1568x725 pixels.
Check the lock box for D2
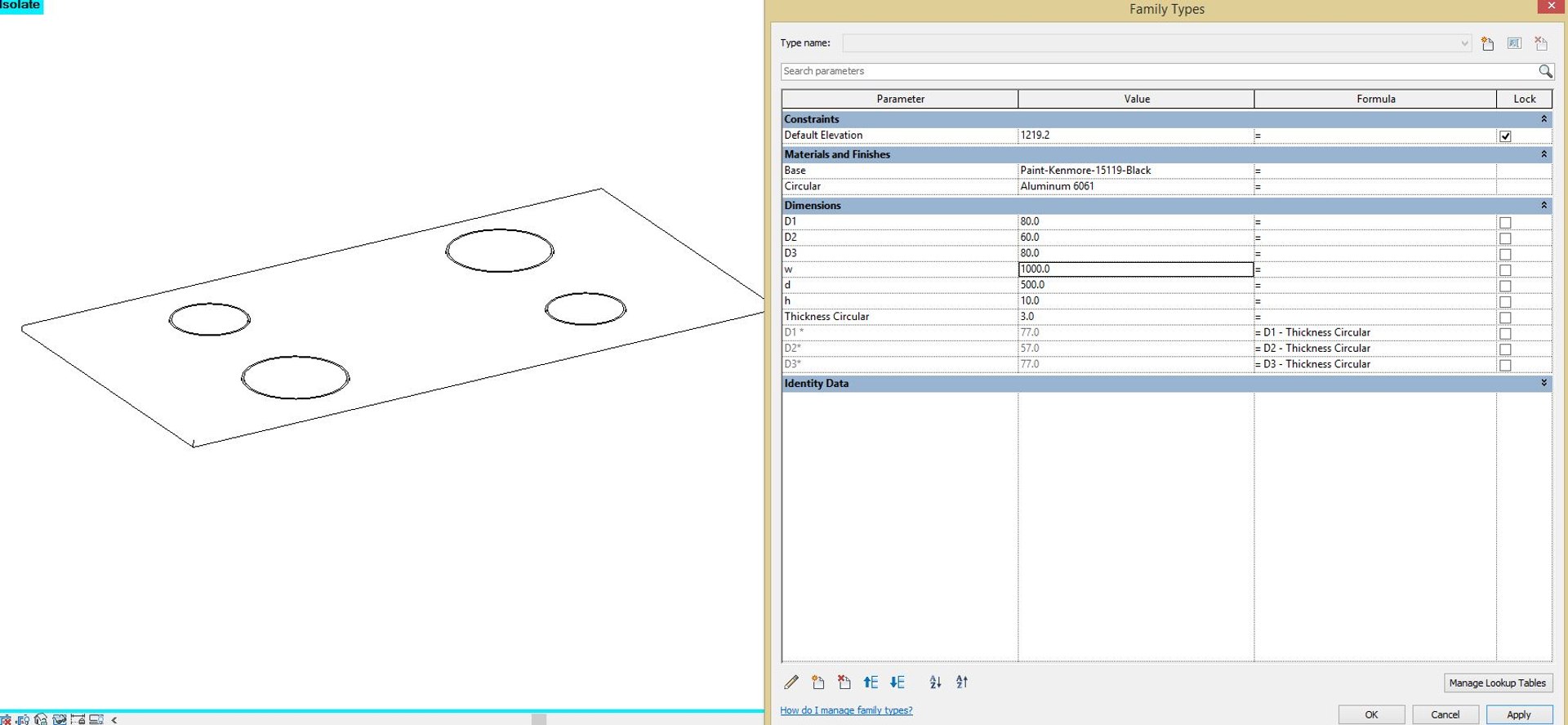click(x=1505, y=238)
